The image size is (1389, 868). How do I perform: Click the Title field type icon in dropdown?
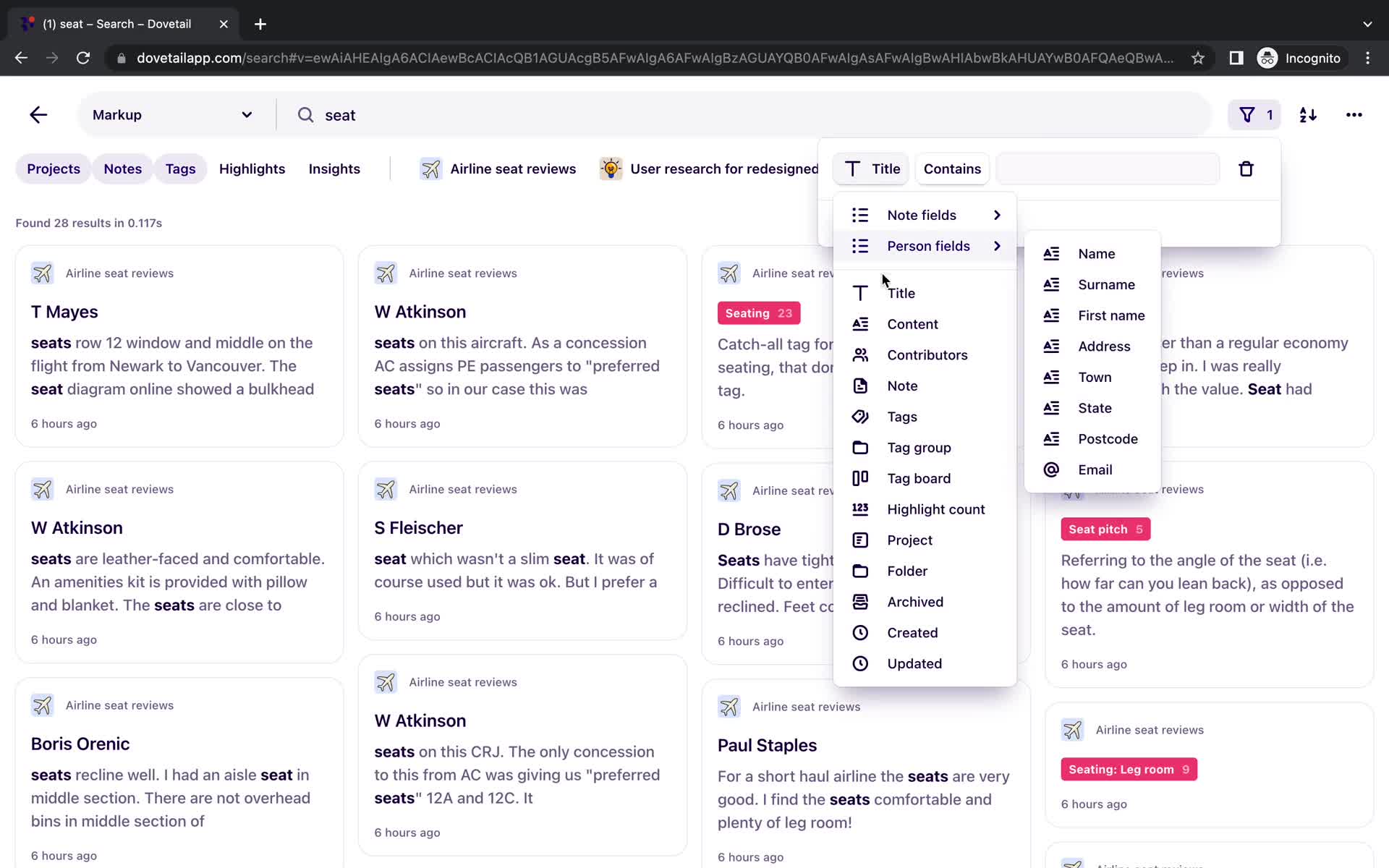860,293
